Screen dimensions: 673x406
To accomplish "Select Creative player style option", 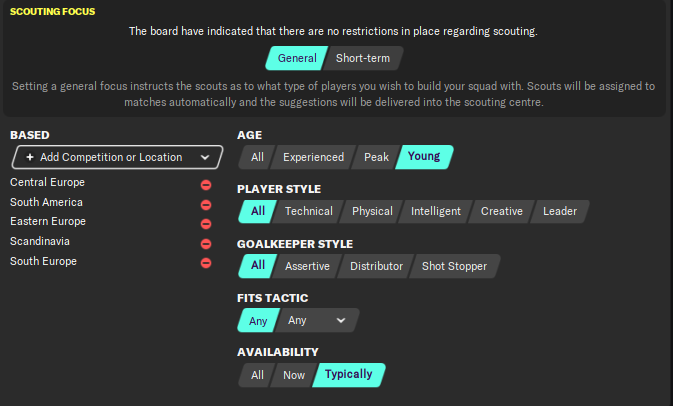I will coord(501,212).
